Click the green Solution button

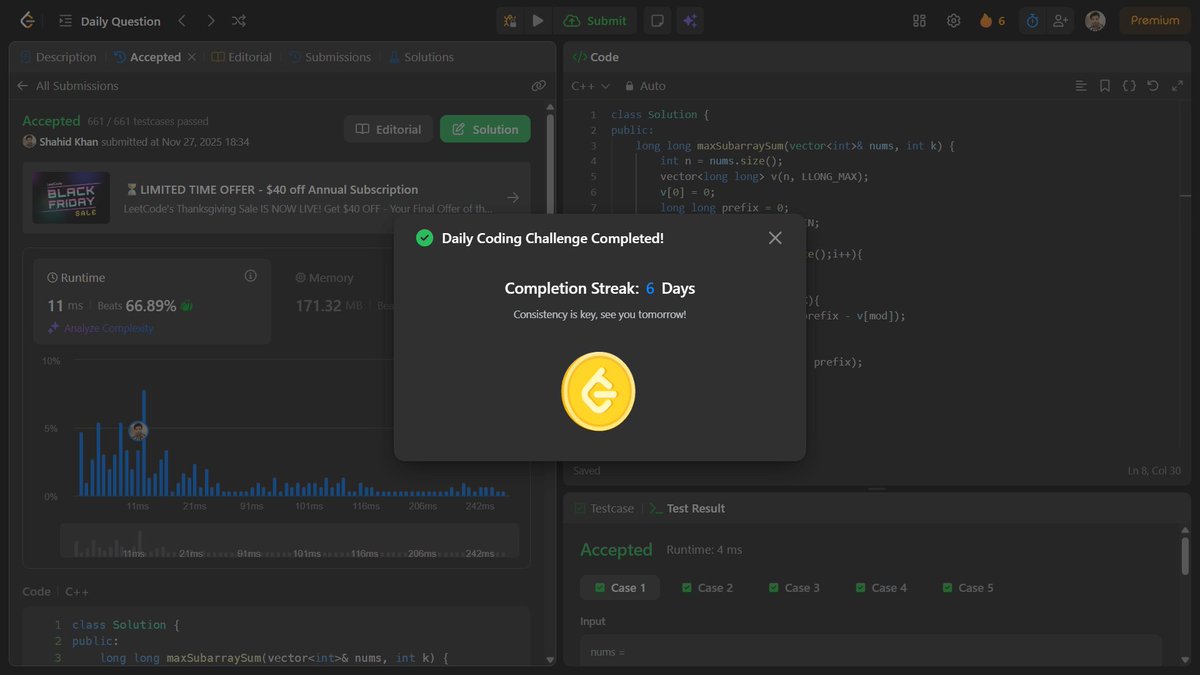click(x=485, y=129)
